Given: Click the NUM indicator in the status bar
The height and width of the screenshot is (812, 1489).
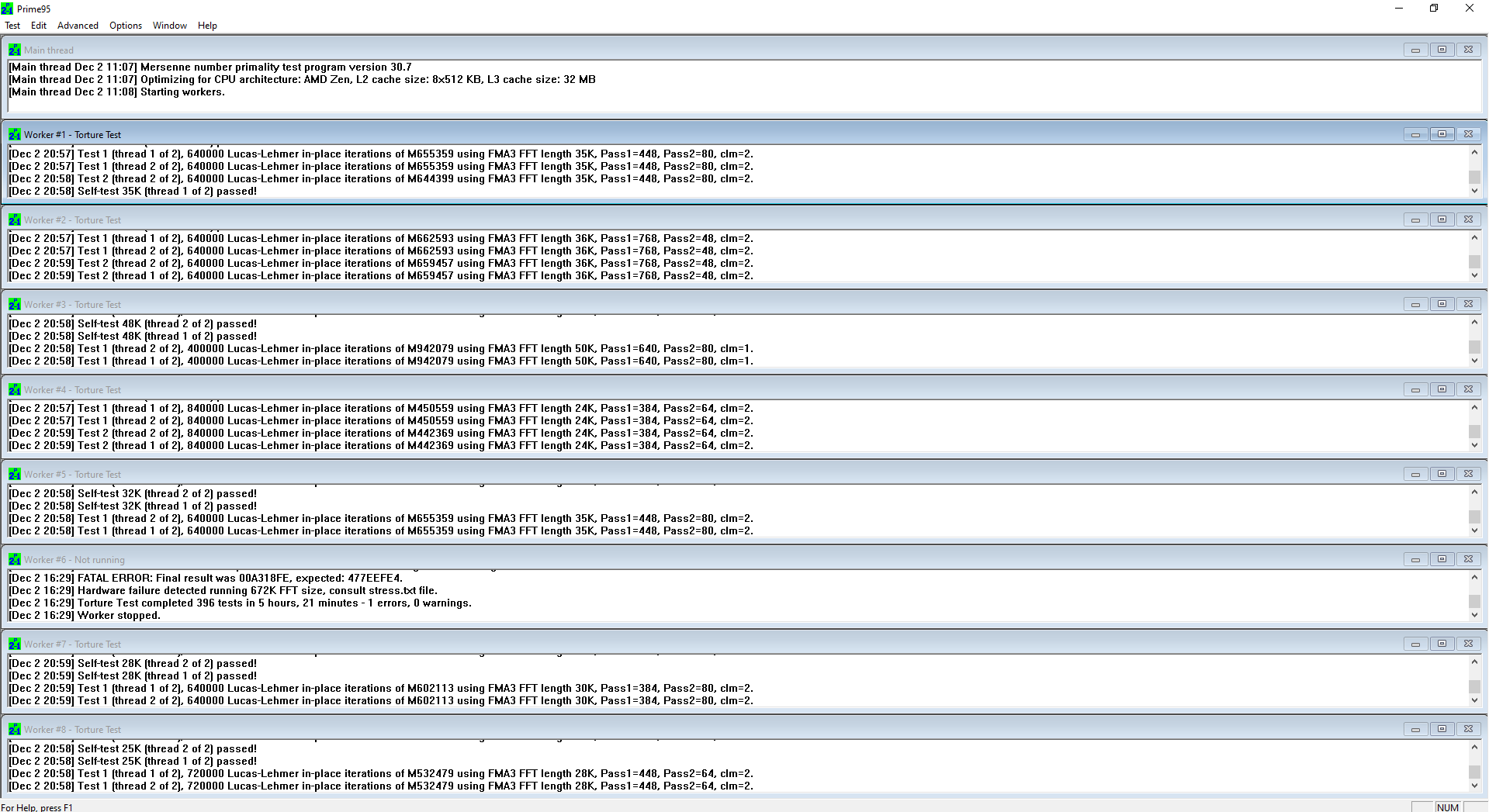Looking at the screenshot, I should click(x=1448, y=807).
